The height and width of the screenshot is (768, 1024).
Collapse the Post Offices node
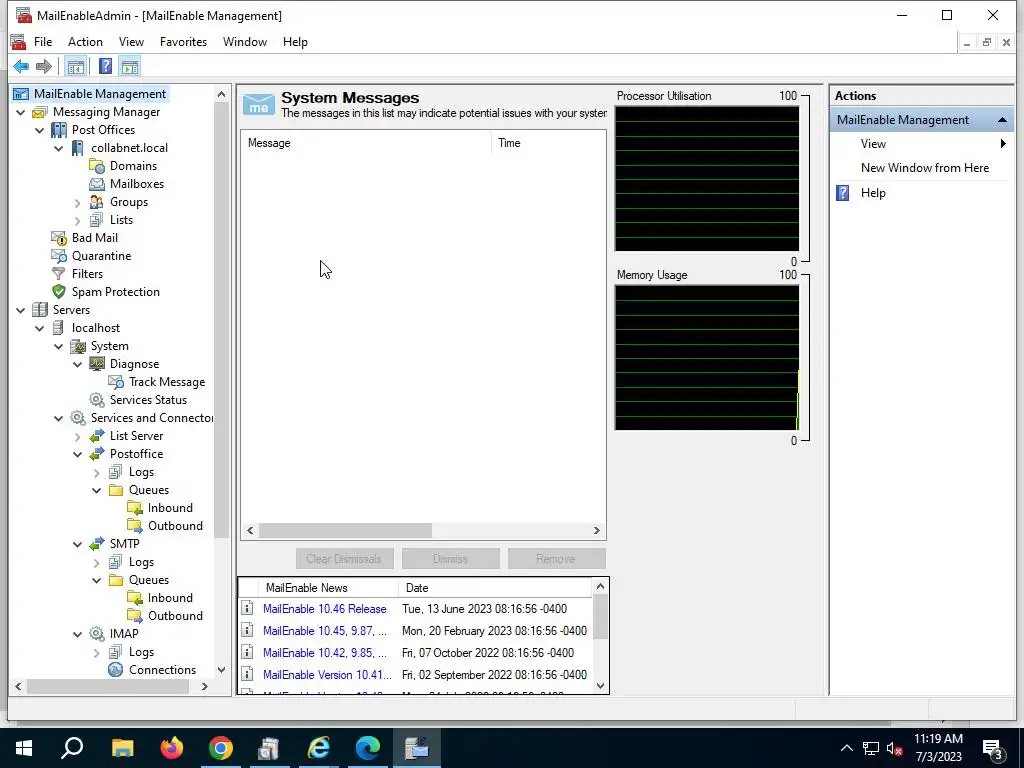click(x=40, y=131)
